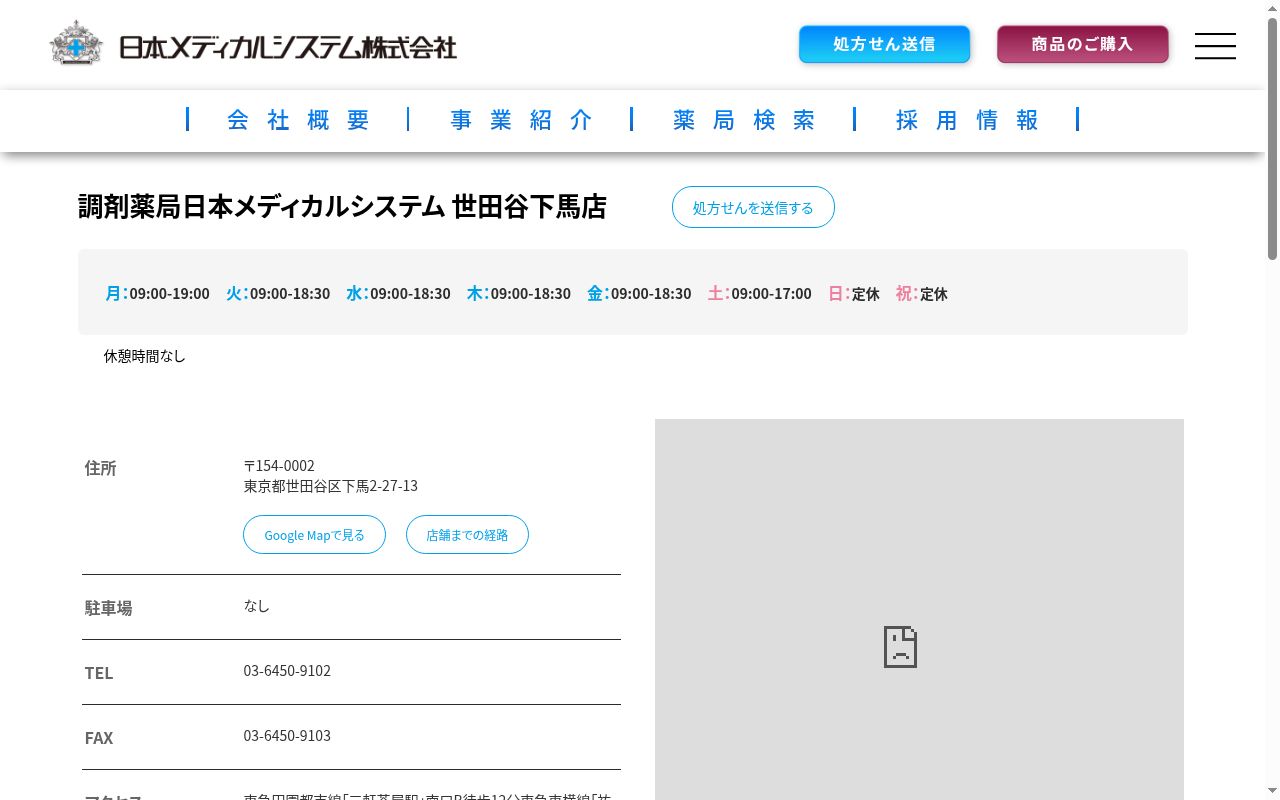Open the 事業紹介 menu item
The height and width of the screenshot is (800, 1280).
[x=522, y=120]
